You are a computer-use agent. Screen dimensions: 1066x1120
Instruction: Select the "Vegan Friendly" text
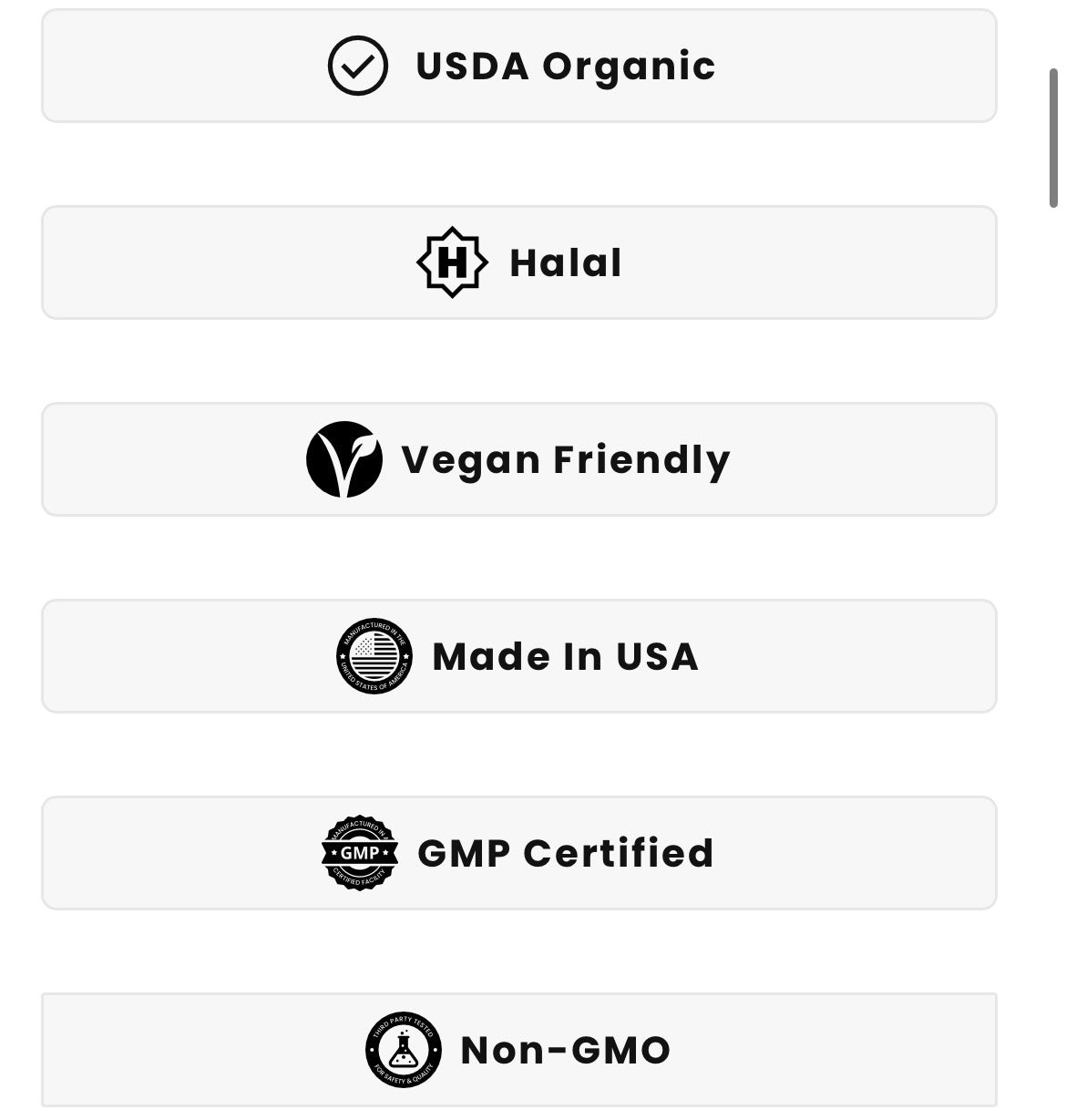565,460
